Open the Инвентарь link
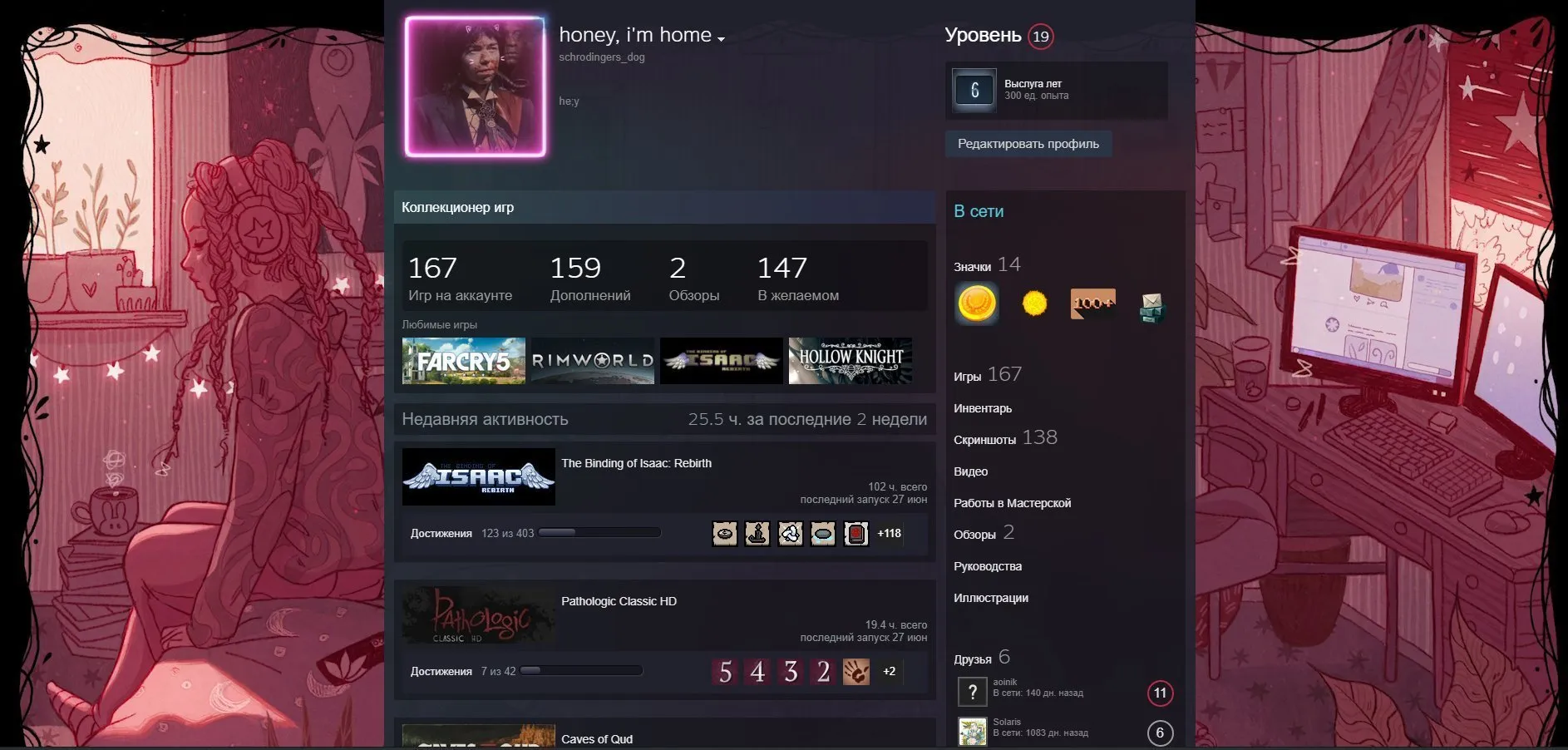 [983, 408]
